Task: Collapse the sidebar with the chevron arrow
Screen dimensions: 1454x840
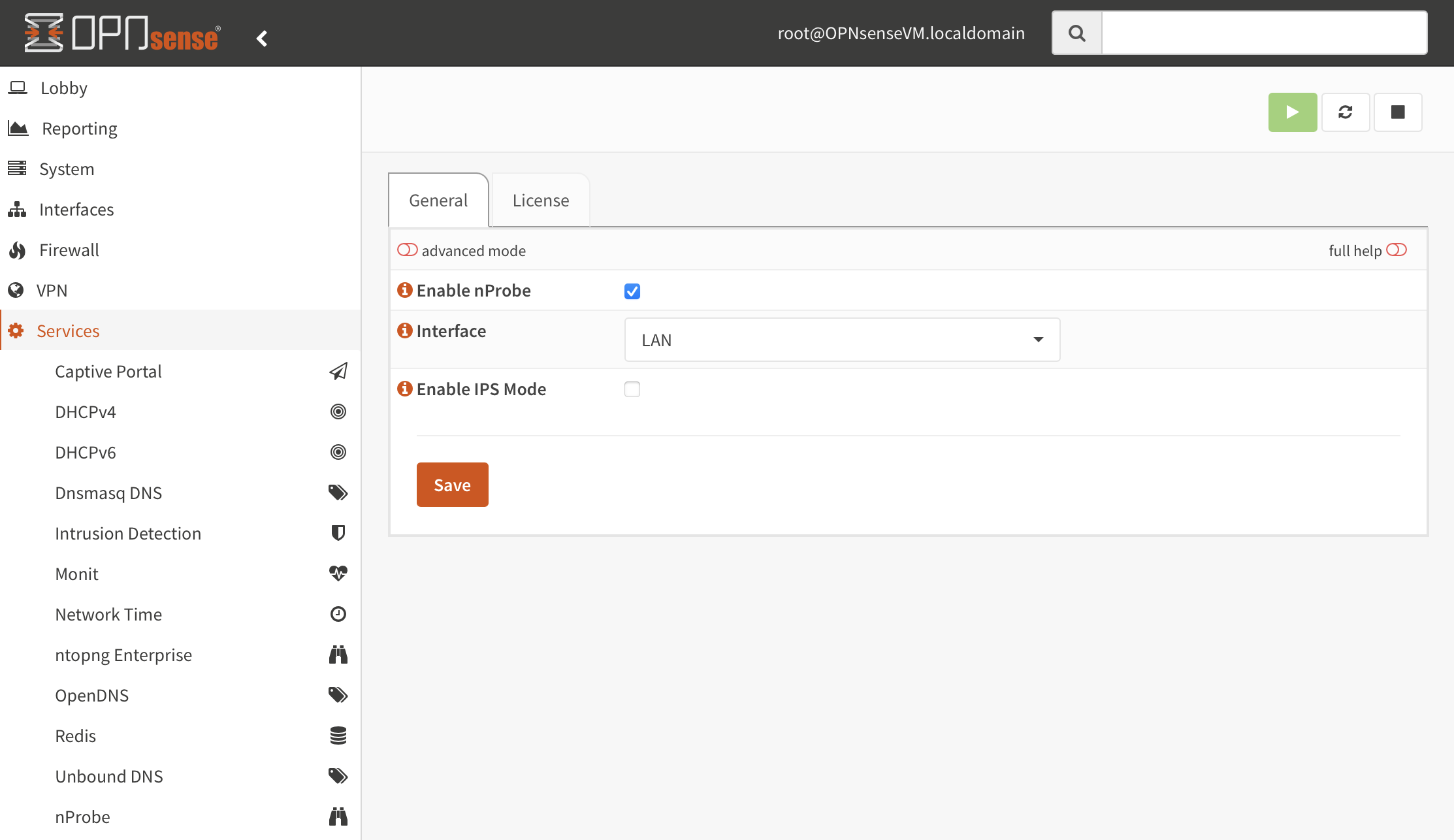Action: [x=262, y=39]
